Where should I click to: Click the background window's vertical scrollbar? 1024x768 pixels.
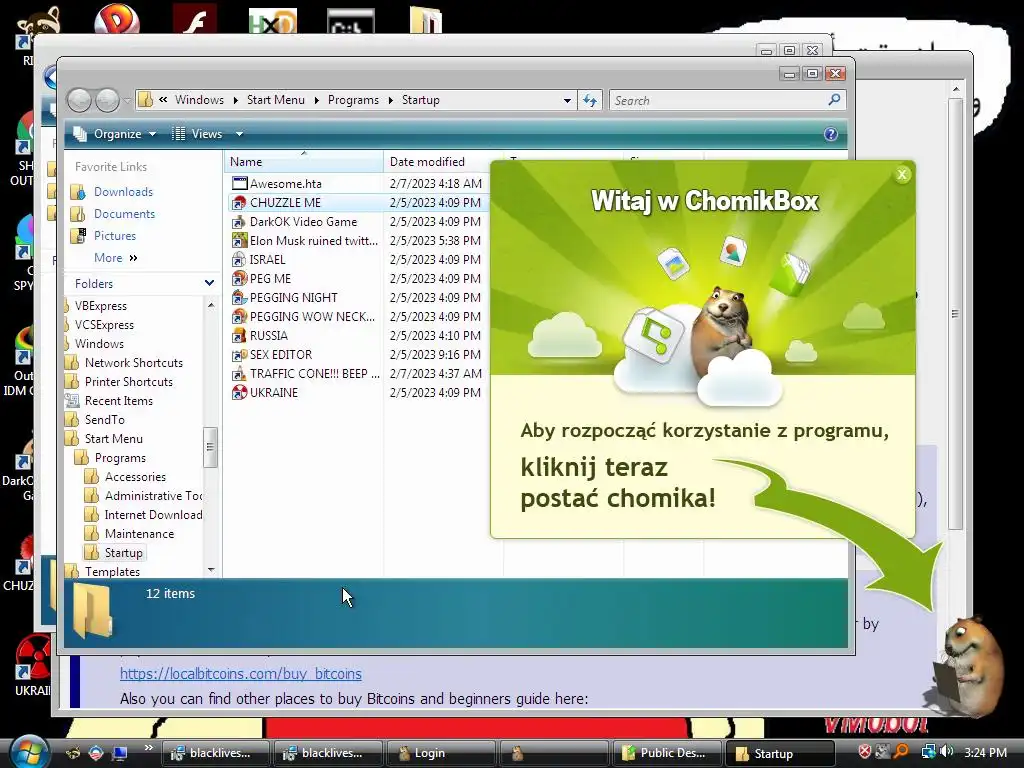pyautogui.click(x=955, y=313)
